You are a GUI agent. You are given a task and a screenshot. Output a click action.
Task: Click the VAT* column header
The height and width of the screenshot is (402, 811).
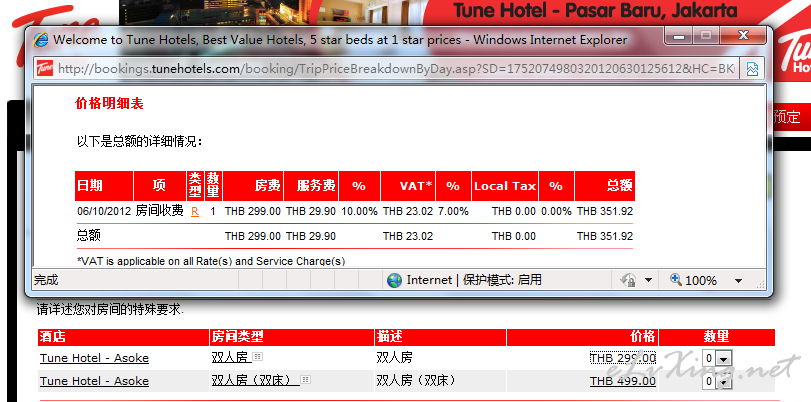408,186
